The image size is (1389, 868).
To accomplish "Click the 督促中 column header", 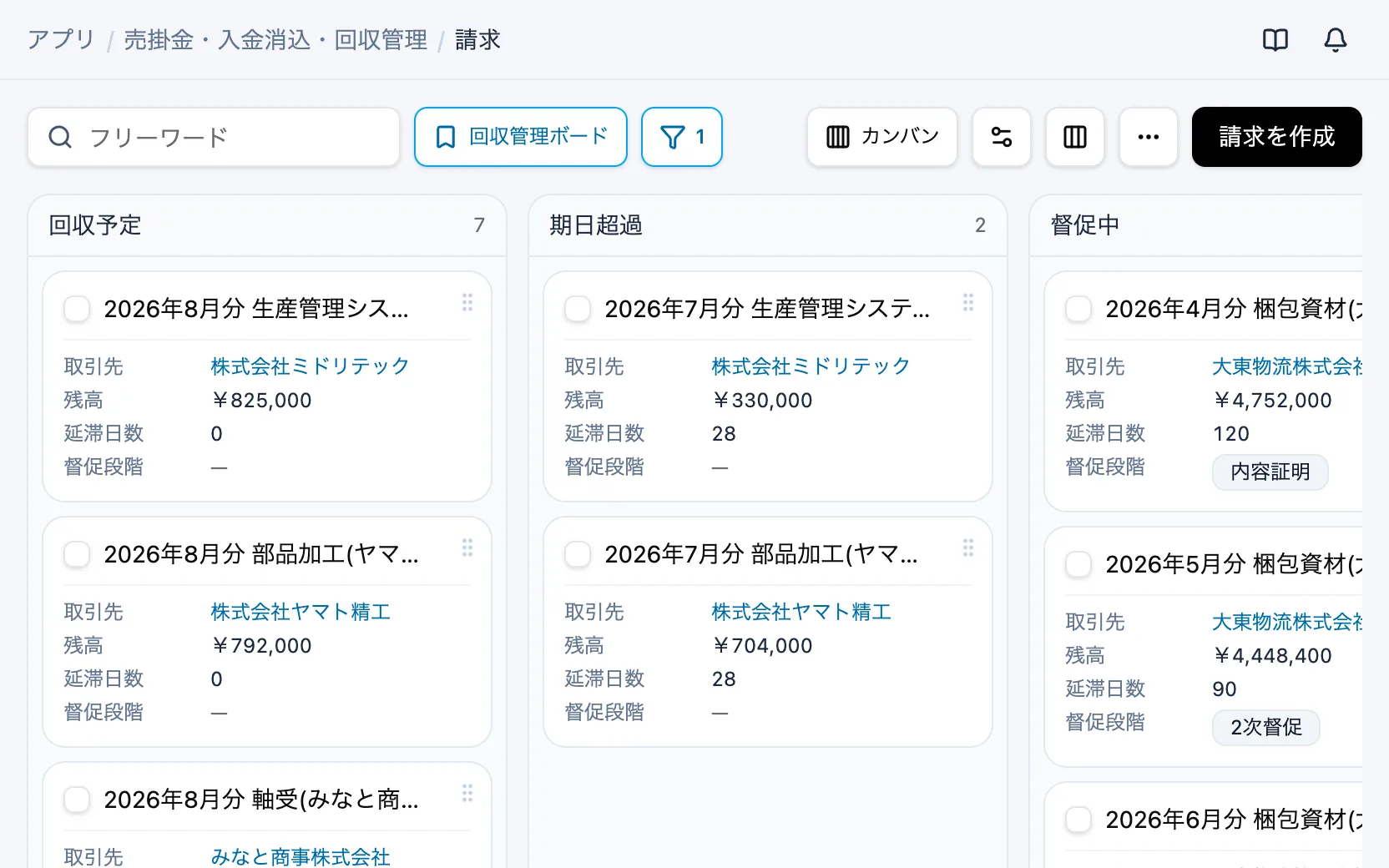I will coord(1085,225).
